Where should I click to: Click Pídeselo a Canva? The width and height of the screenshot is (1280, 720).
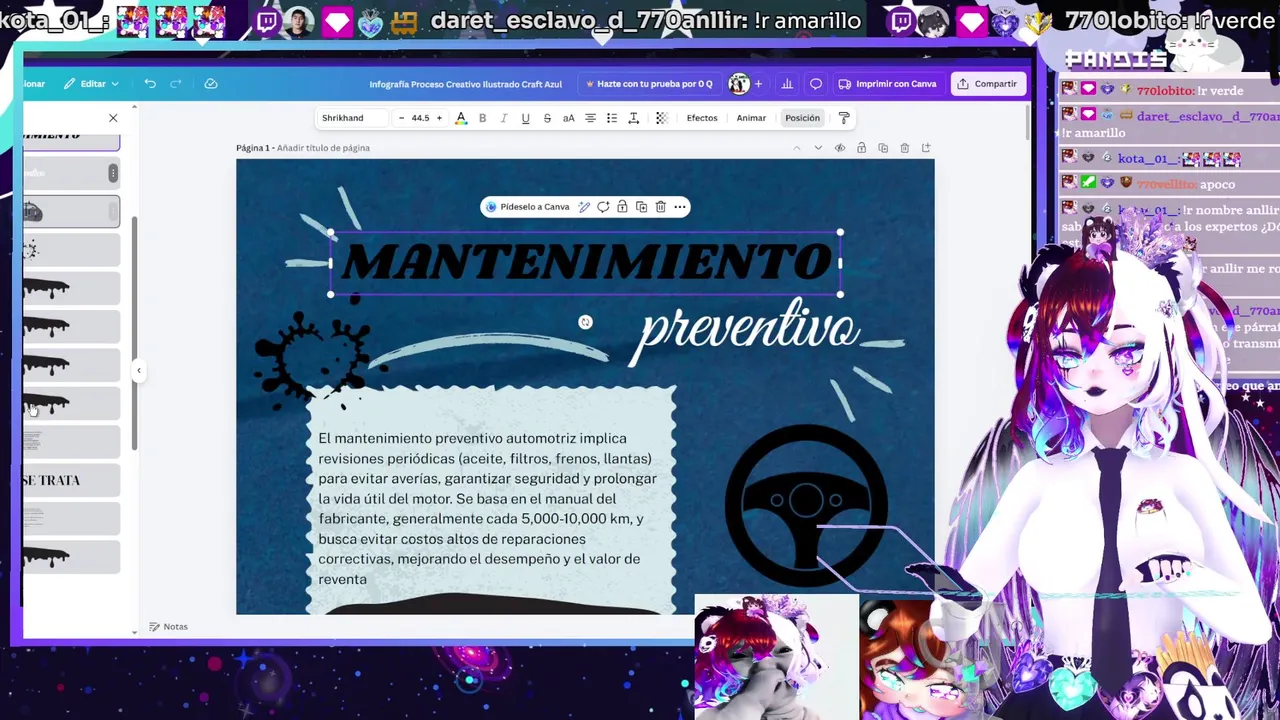pyautogui.click(x=527, y=207)
